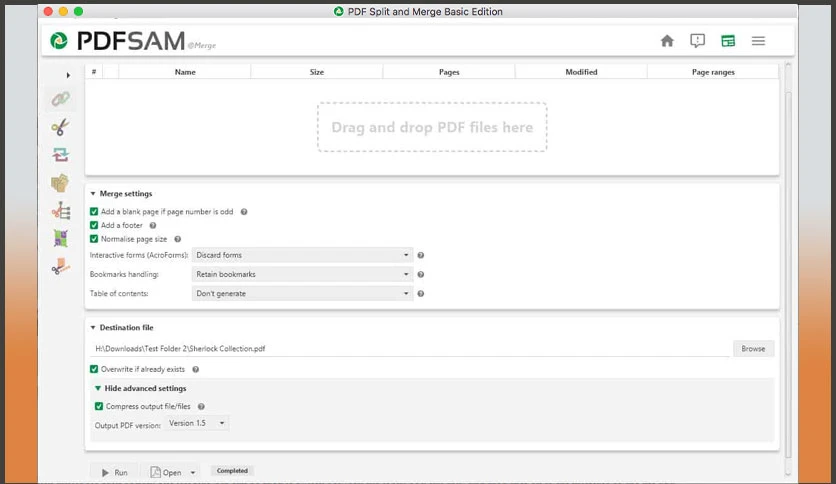This screenshot has height=484, width=836.
Task: Sort by the Size column header
Action: (x=317, y=72)
